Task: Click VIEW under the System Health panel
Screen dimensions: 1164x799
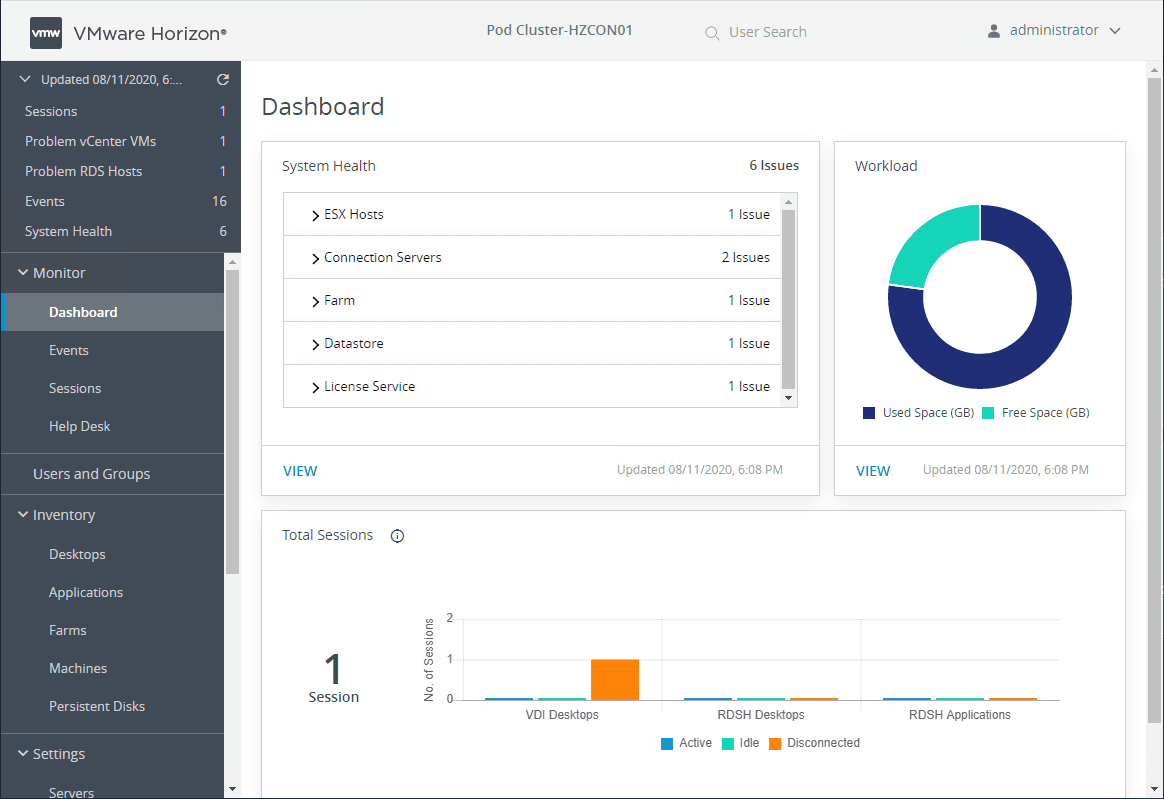Action: pos(300,470)
